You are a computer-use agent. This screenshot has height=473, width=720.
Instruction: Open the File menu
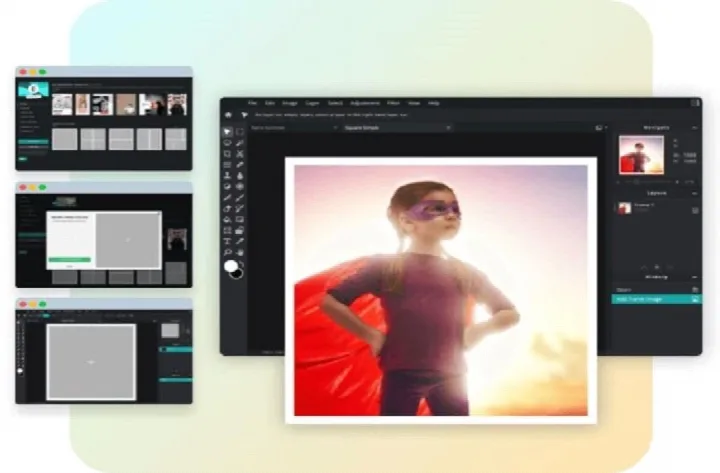252,103
